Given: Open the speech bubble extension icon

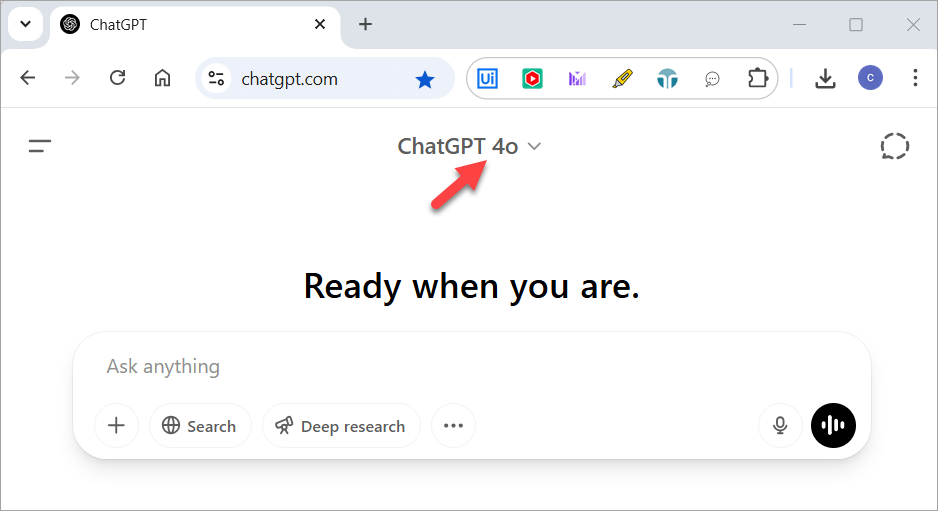Looking at the screenshot, I should [x=712, y=78].
